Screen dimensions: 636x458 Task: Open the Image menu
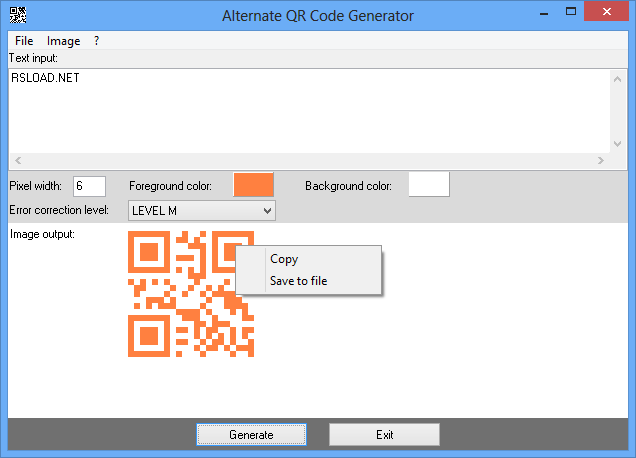(x=63, y=41)
